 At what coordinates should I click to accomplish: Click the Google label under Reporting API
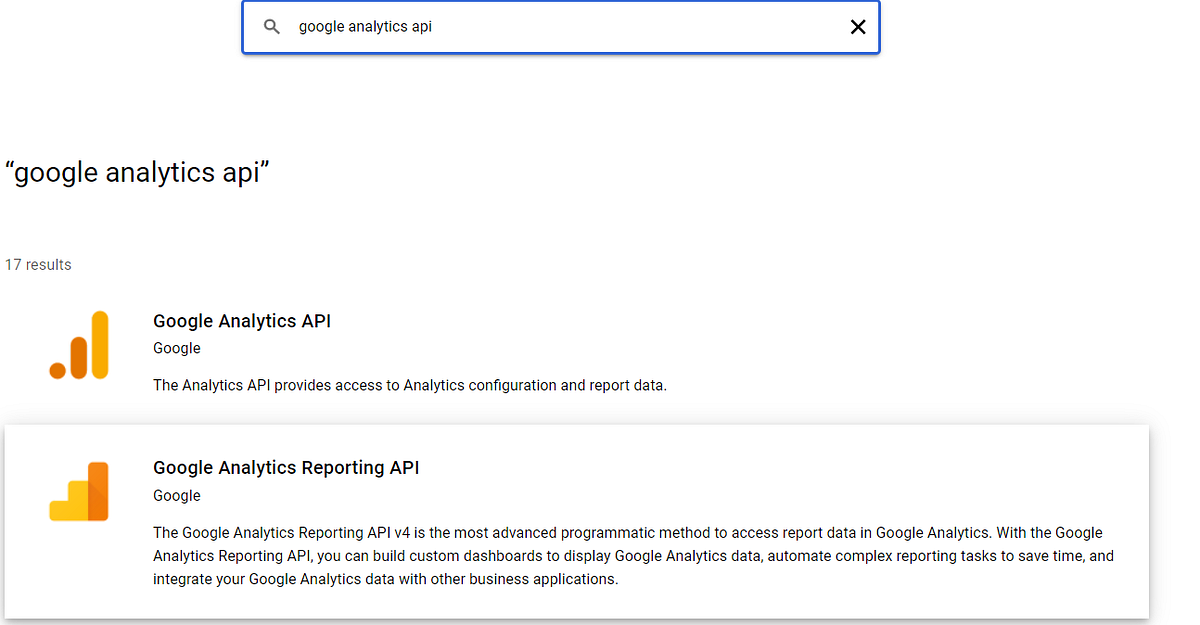click(176, 495)
